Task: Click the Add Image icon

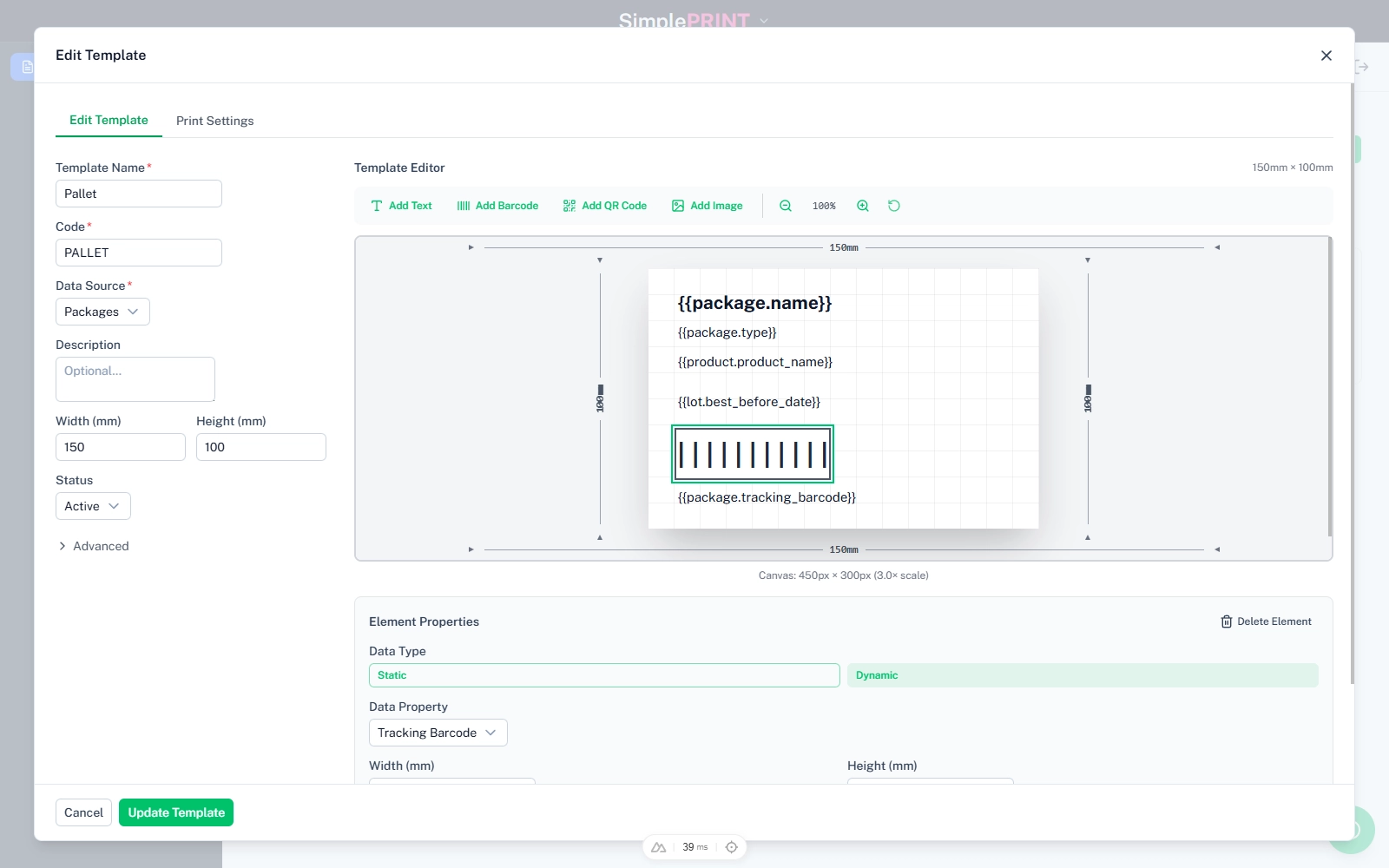Action: click(x=678, y=206)
